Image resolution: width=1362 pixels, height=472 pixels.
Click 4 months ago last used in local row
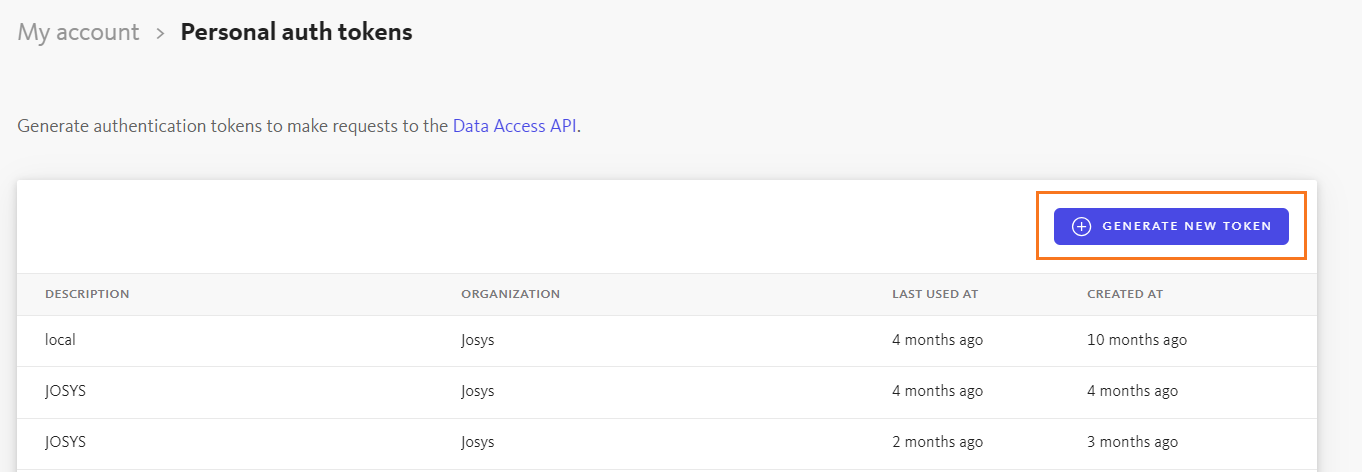point(937,340)
